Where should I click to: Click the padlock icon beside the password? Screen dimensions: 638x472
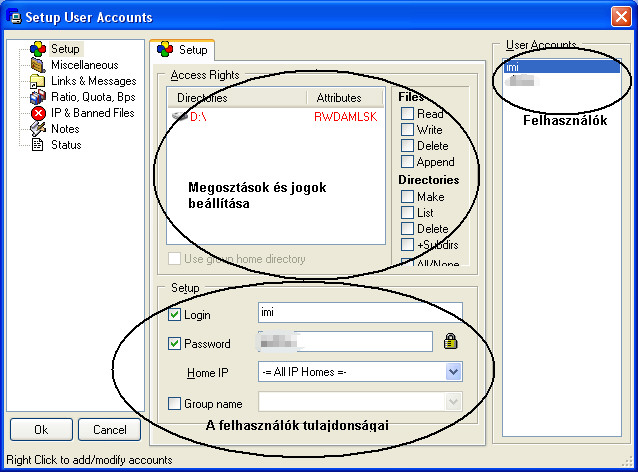tap(451, 342)
